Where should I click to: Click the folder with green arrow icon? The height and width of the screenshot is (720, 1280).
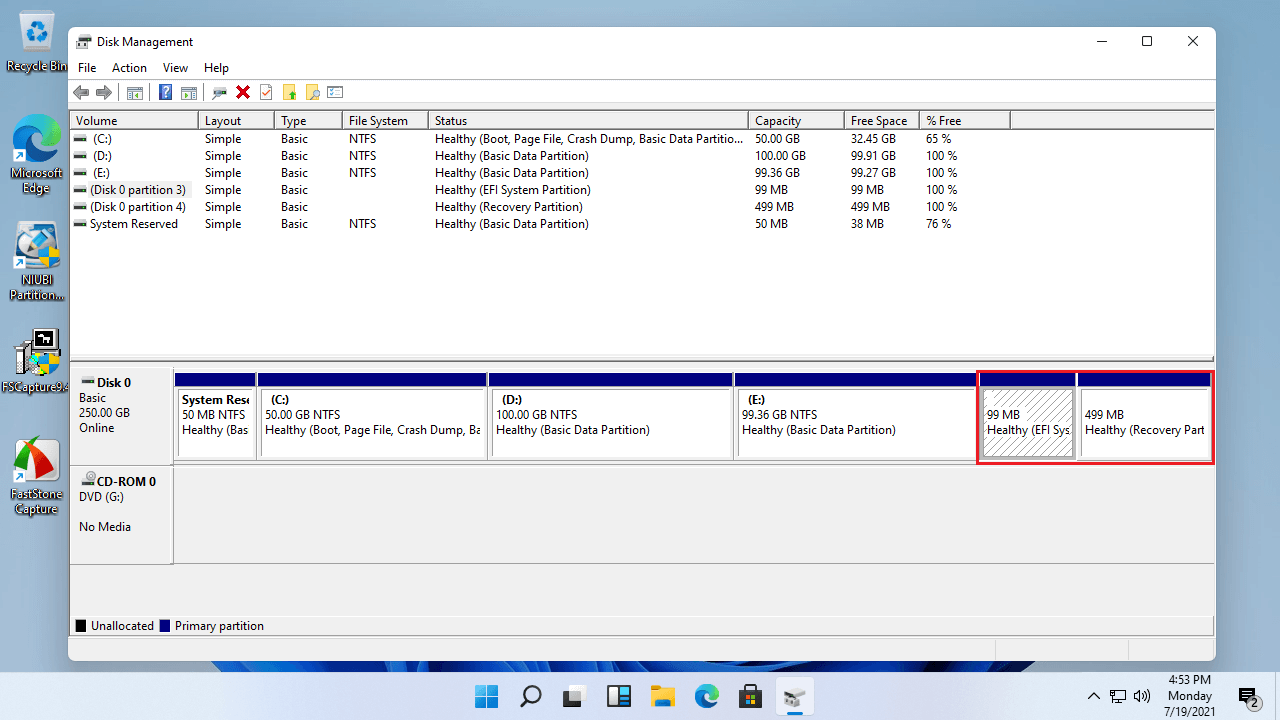[289, 93]
